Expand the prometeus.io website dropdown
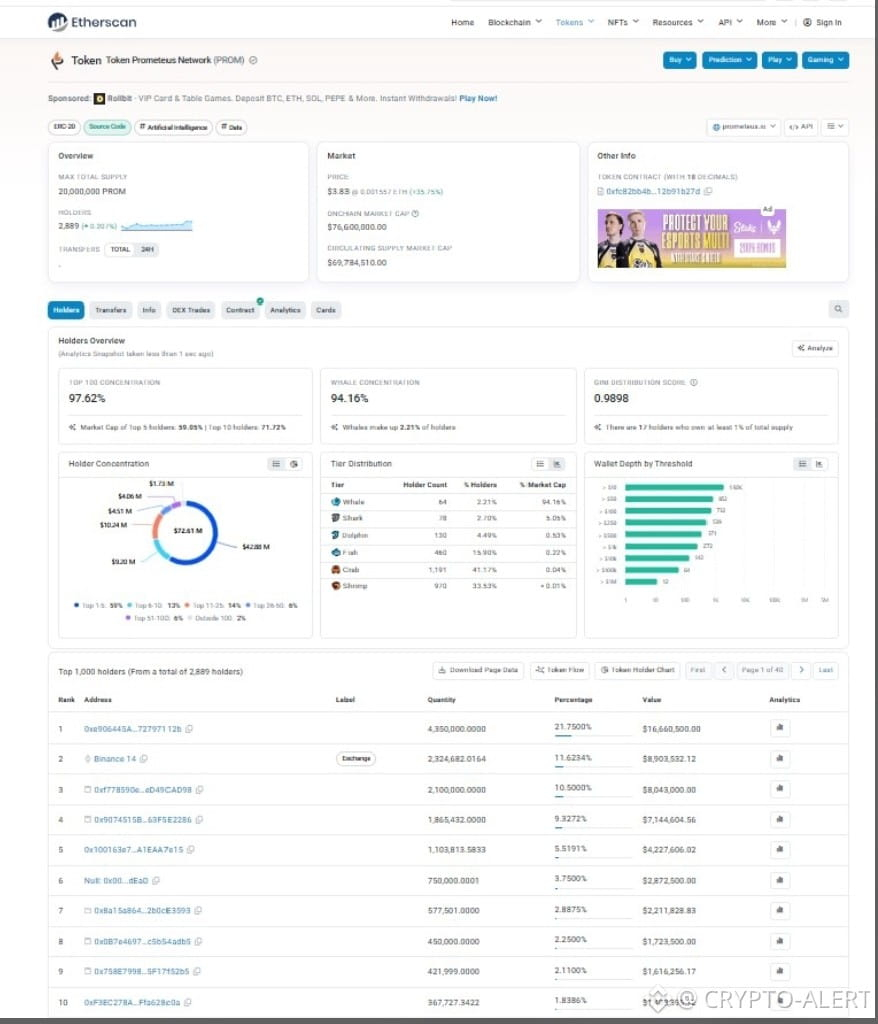This screenshot has height=1024, width=878. point(743,127)
